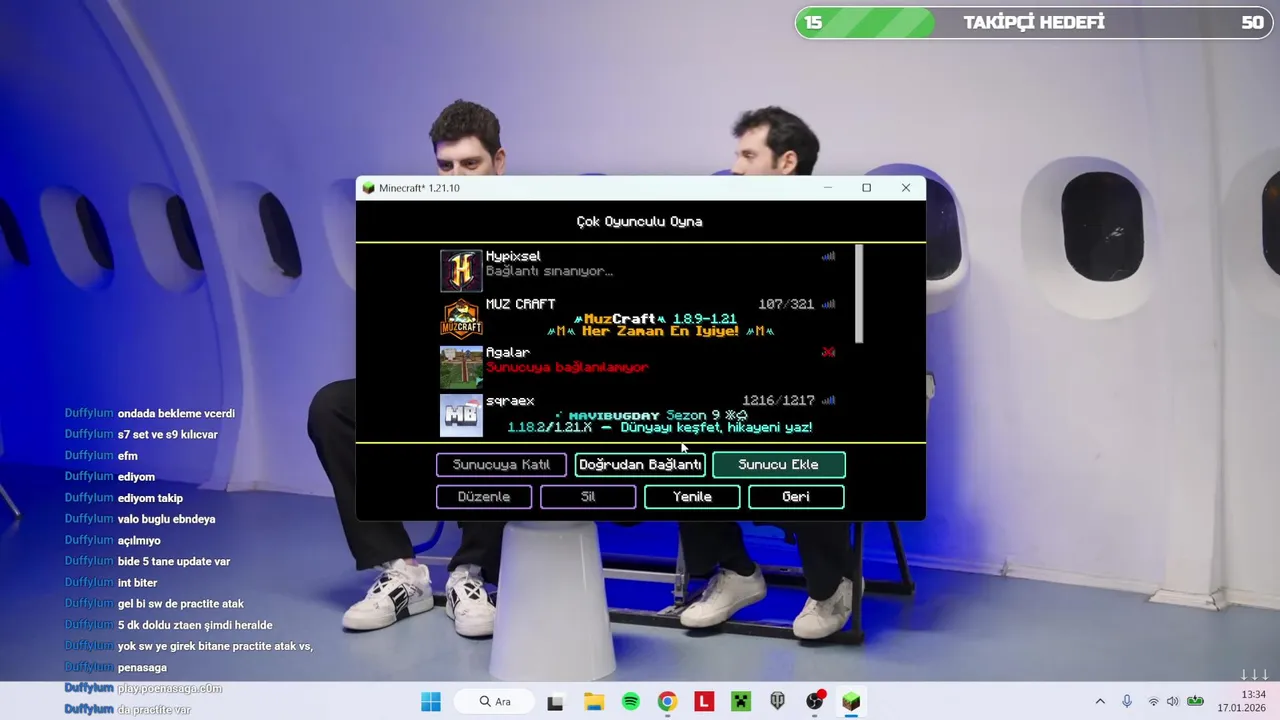1280x720 pixels.
Task: Open Doğrudan Bağlantı direct connect
Action: 640,465
